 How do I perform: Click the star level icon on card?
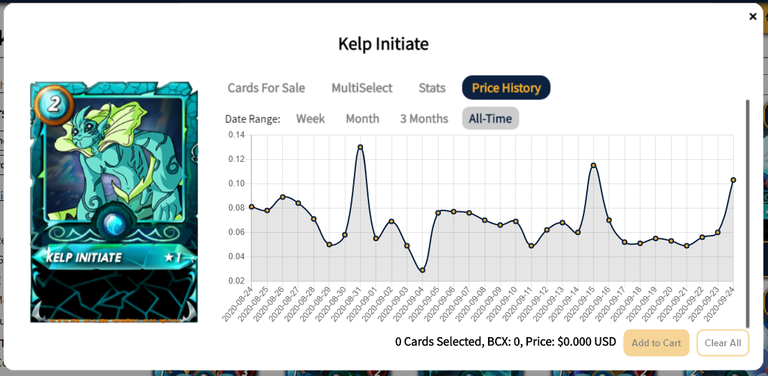coord(172,257)
